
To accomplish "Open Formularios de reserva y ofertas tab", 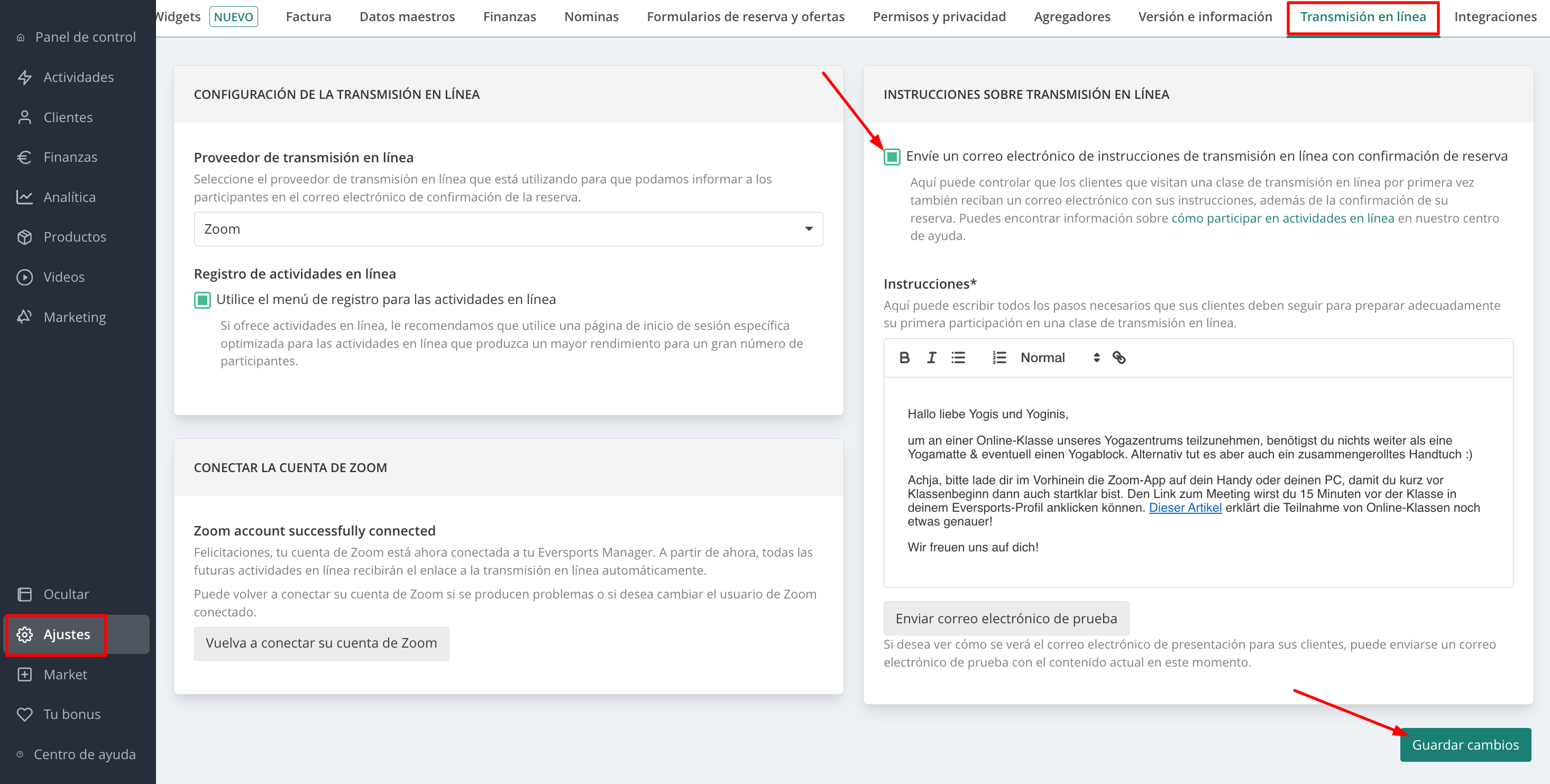I will (746, 17).
